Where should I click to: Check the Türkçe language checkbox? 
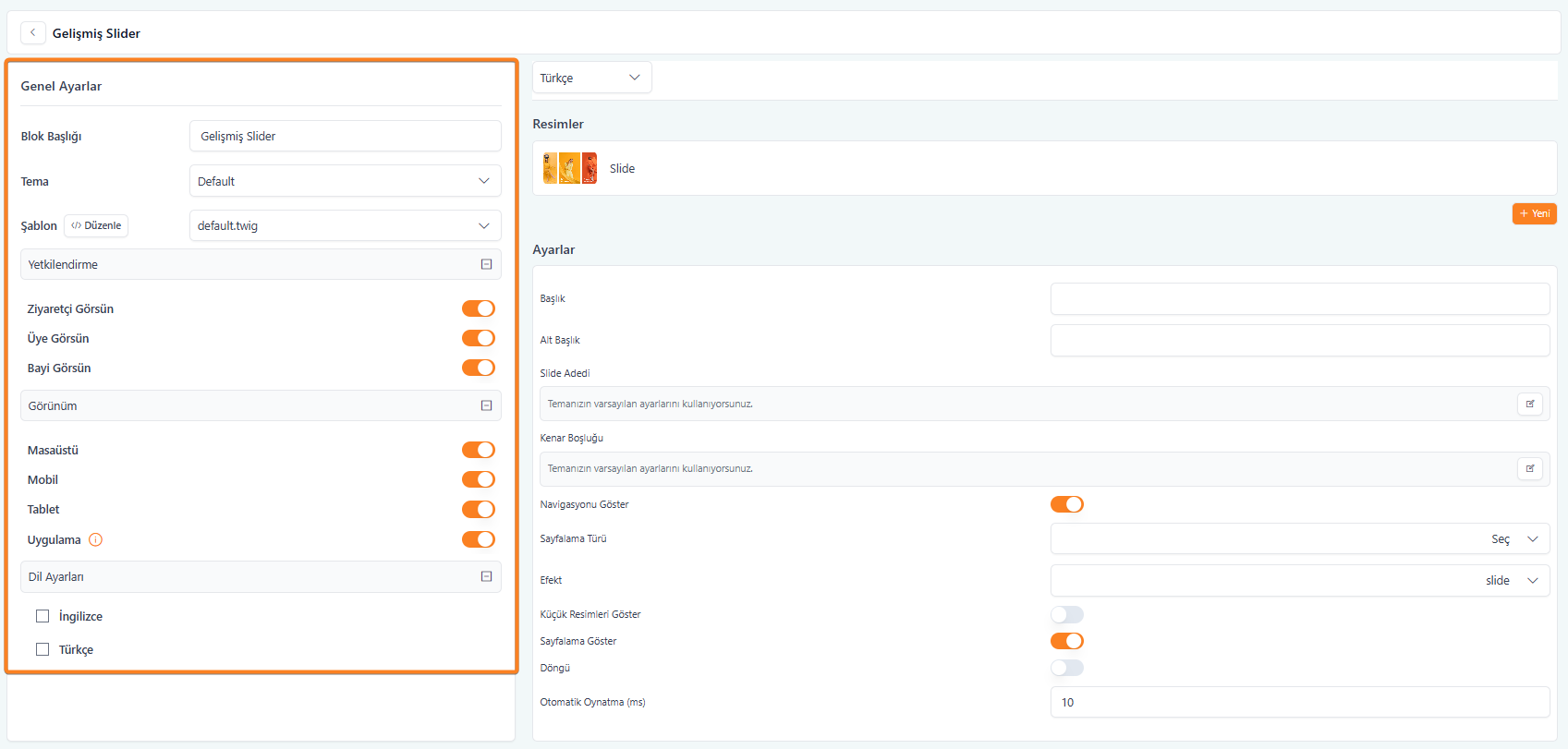[43, 649]
